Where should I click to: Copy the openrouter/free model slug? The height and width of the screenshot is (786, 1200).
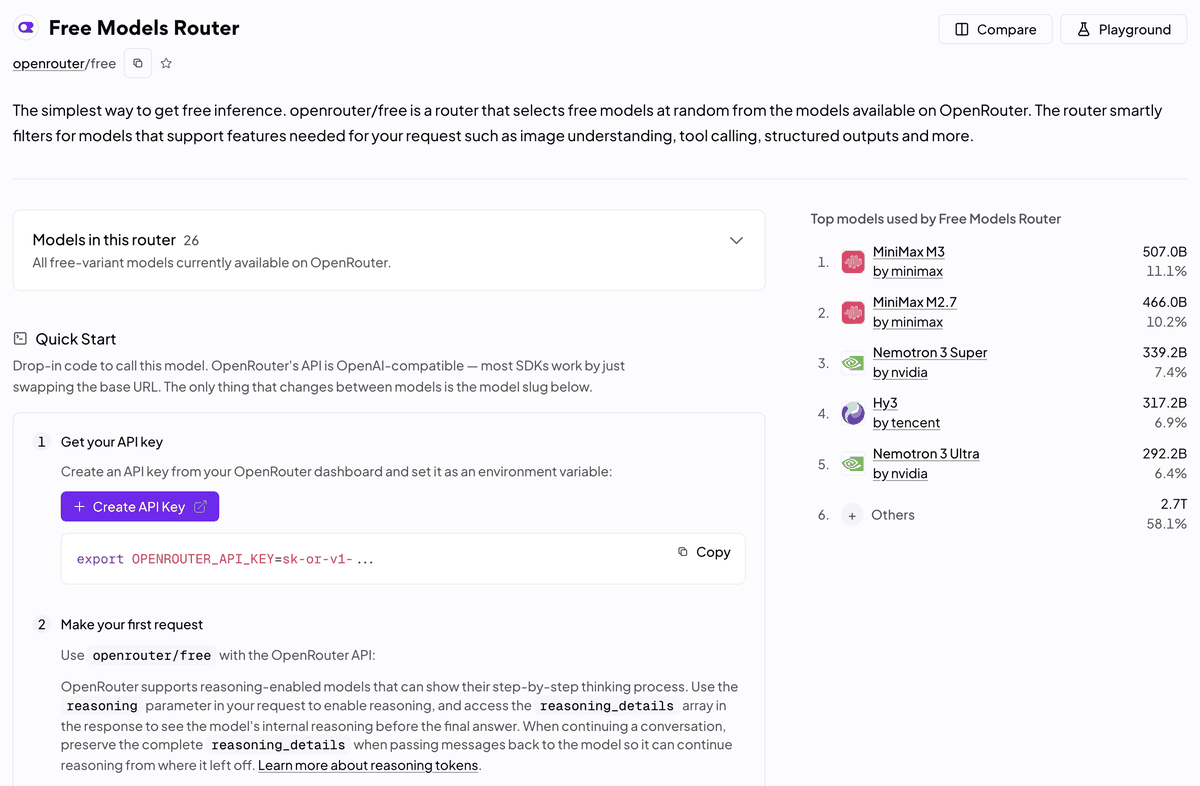138,63
